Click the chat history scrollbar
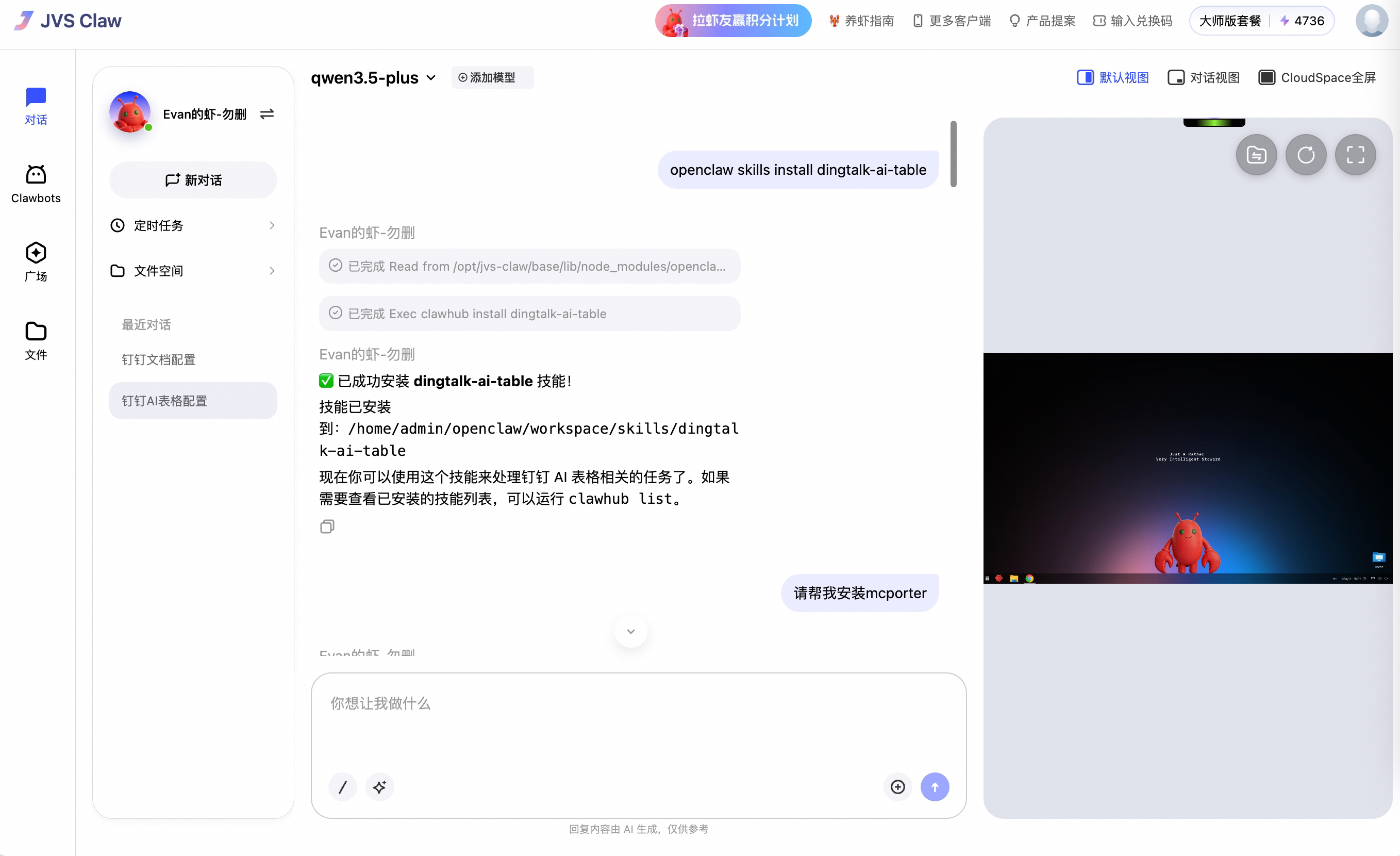Viewport: 1400px width, 856px height. (x=953, y=154)
